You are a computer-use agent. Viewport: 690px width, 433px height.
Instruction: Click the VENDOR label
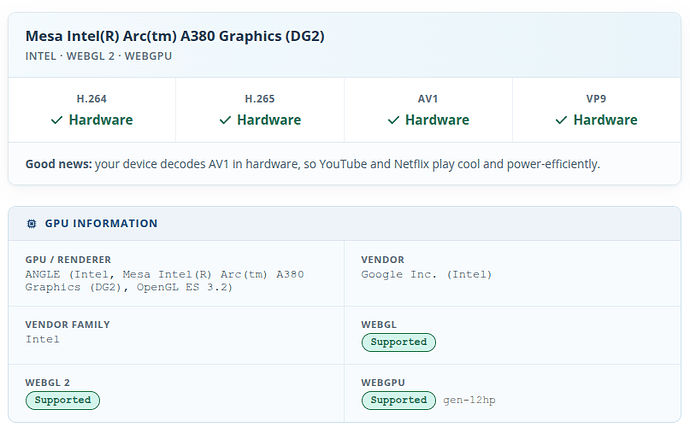[383, 260]
